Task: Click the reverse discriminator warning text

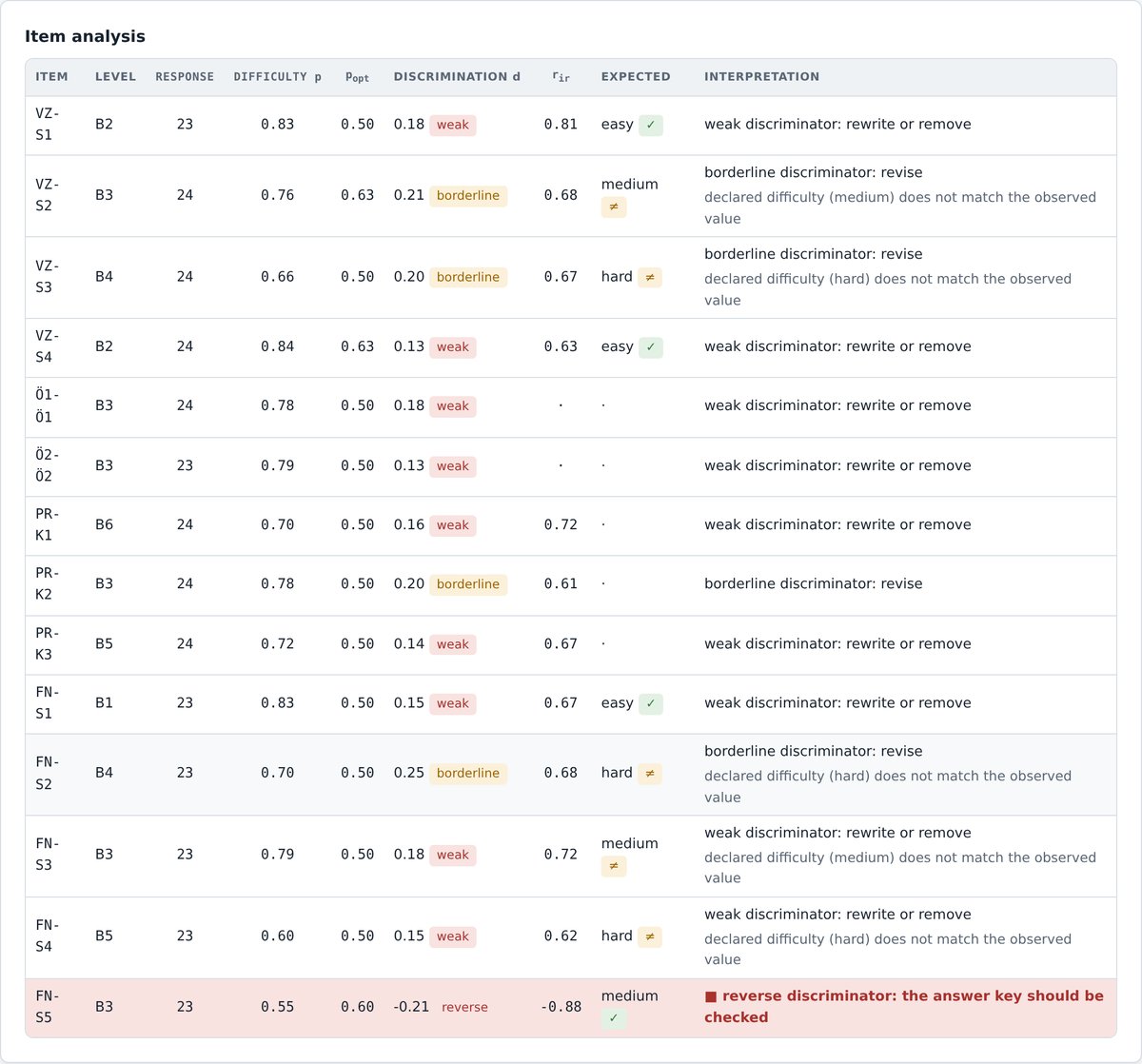Action: (x=904, y=1007)
